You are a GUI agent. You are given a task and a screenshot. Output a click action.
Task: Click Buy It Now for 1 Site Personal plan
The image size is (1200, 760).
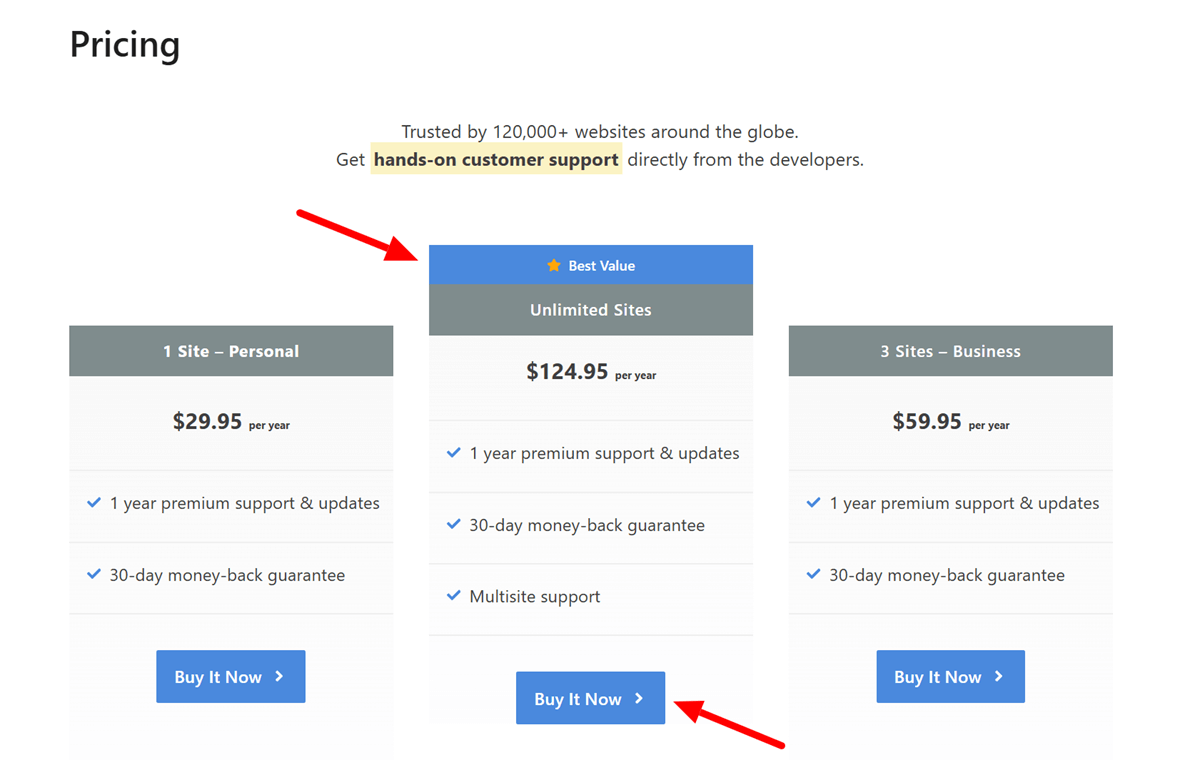point(230,676)
